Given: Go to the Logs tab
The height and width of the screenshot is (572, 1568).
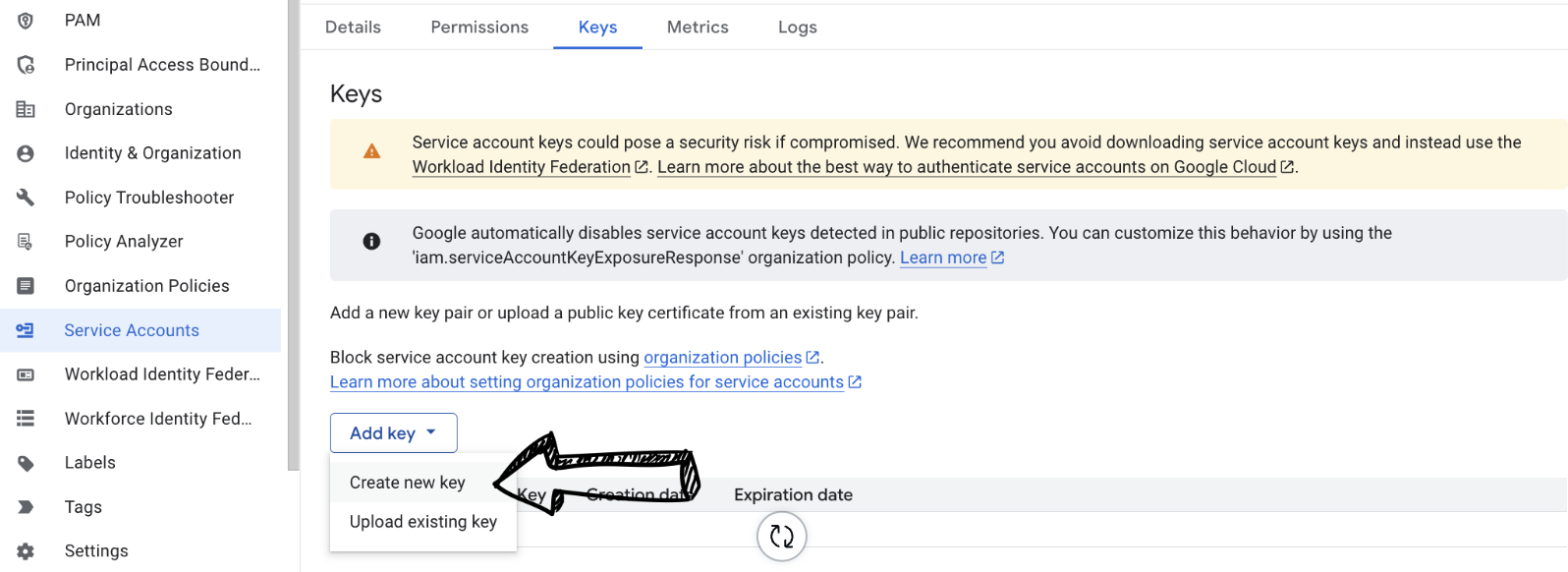Looking at the screenshot, I should point(797,28).
